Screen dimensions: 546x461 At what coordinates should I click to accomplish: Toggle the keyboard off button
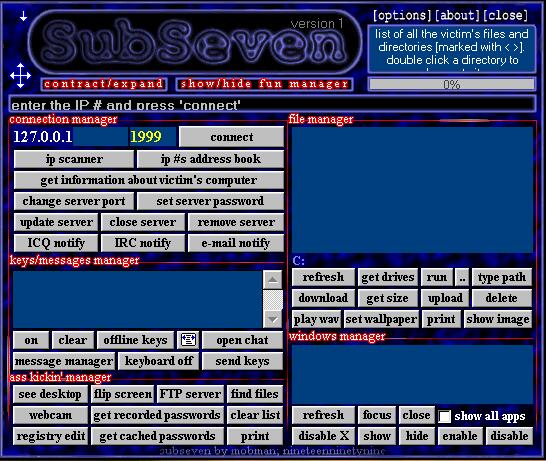click(159, 361)
